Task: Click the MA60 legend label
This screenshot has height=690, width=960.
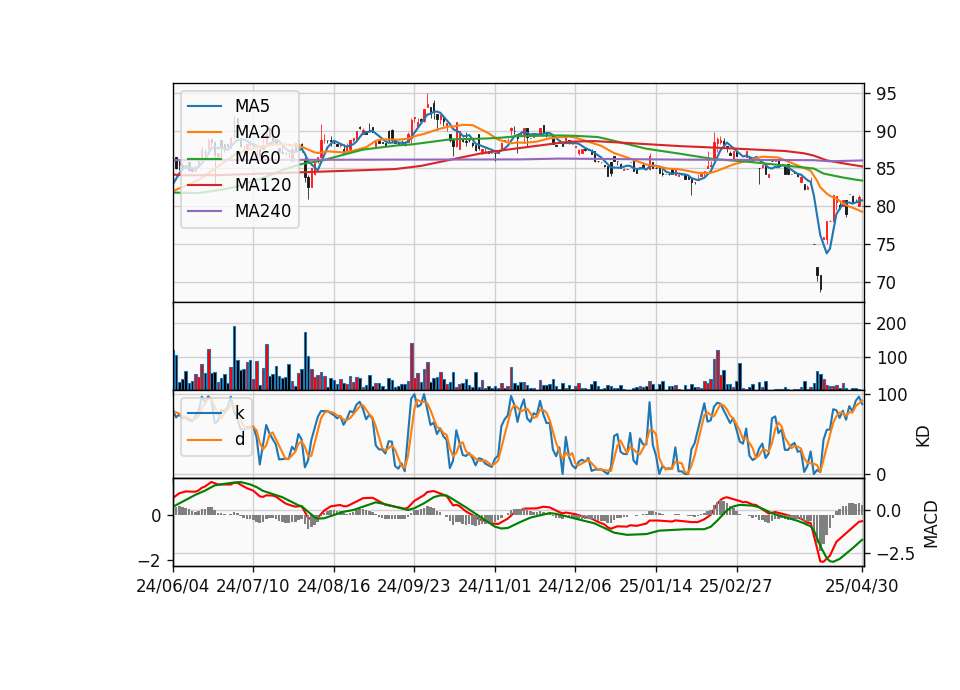Action: [x=257, y=158]
